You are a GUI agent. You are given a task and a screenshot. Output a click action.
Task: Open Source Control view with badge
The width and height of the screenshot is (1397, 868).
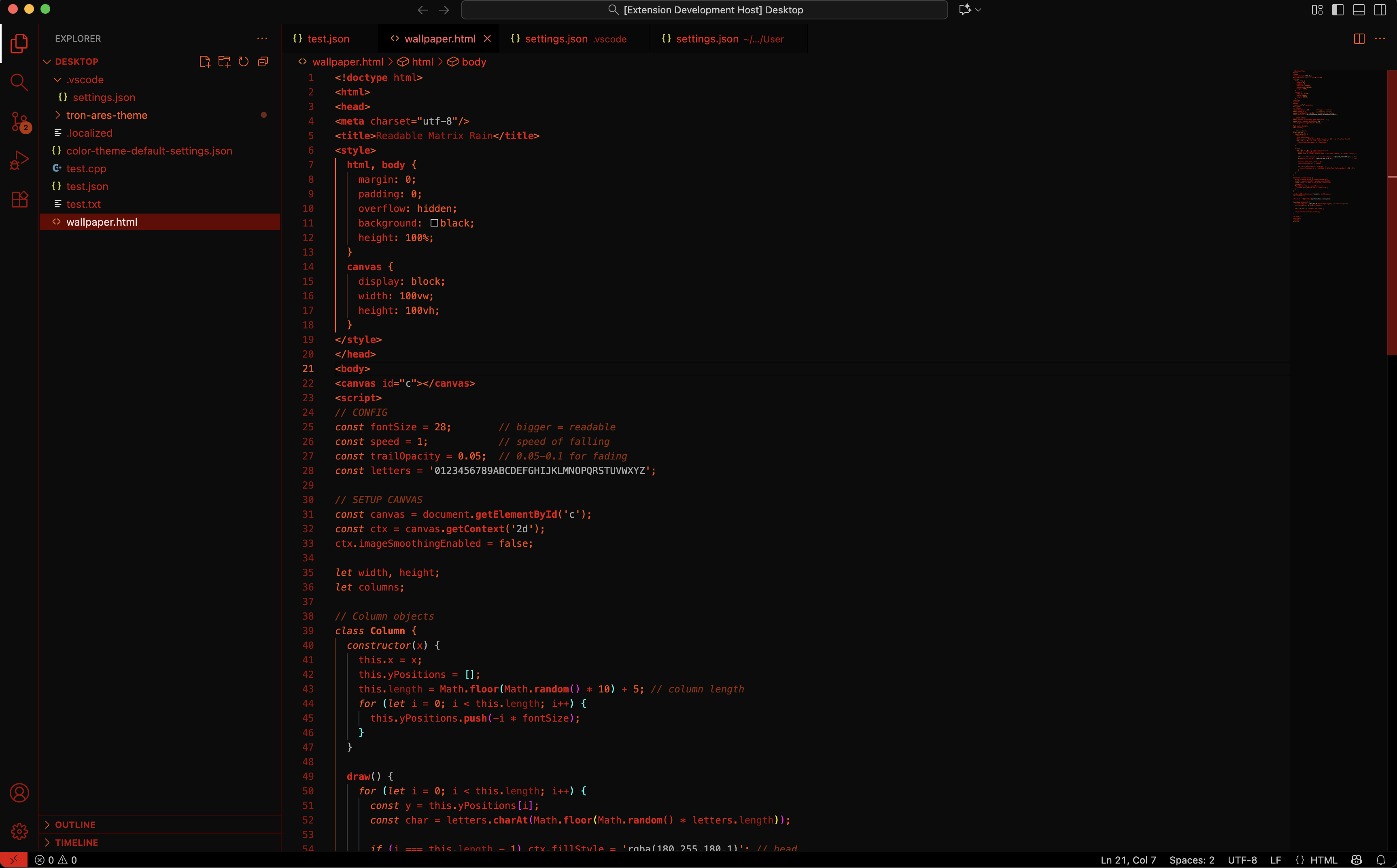point(19,122)
